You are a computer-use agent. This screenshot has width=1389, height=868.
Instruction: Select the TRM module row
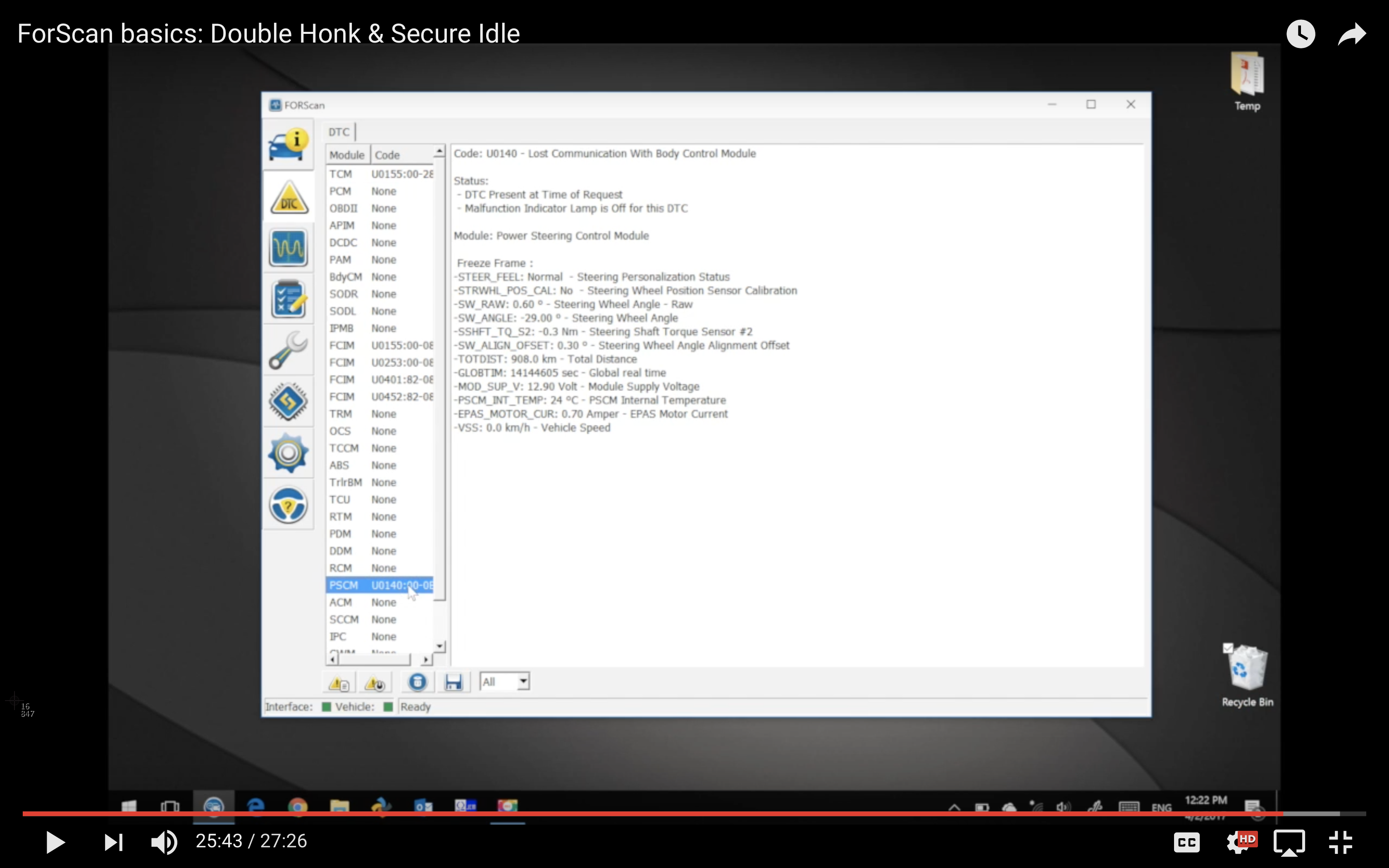click(380, 414)
